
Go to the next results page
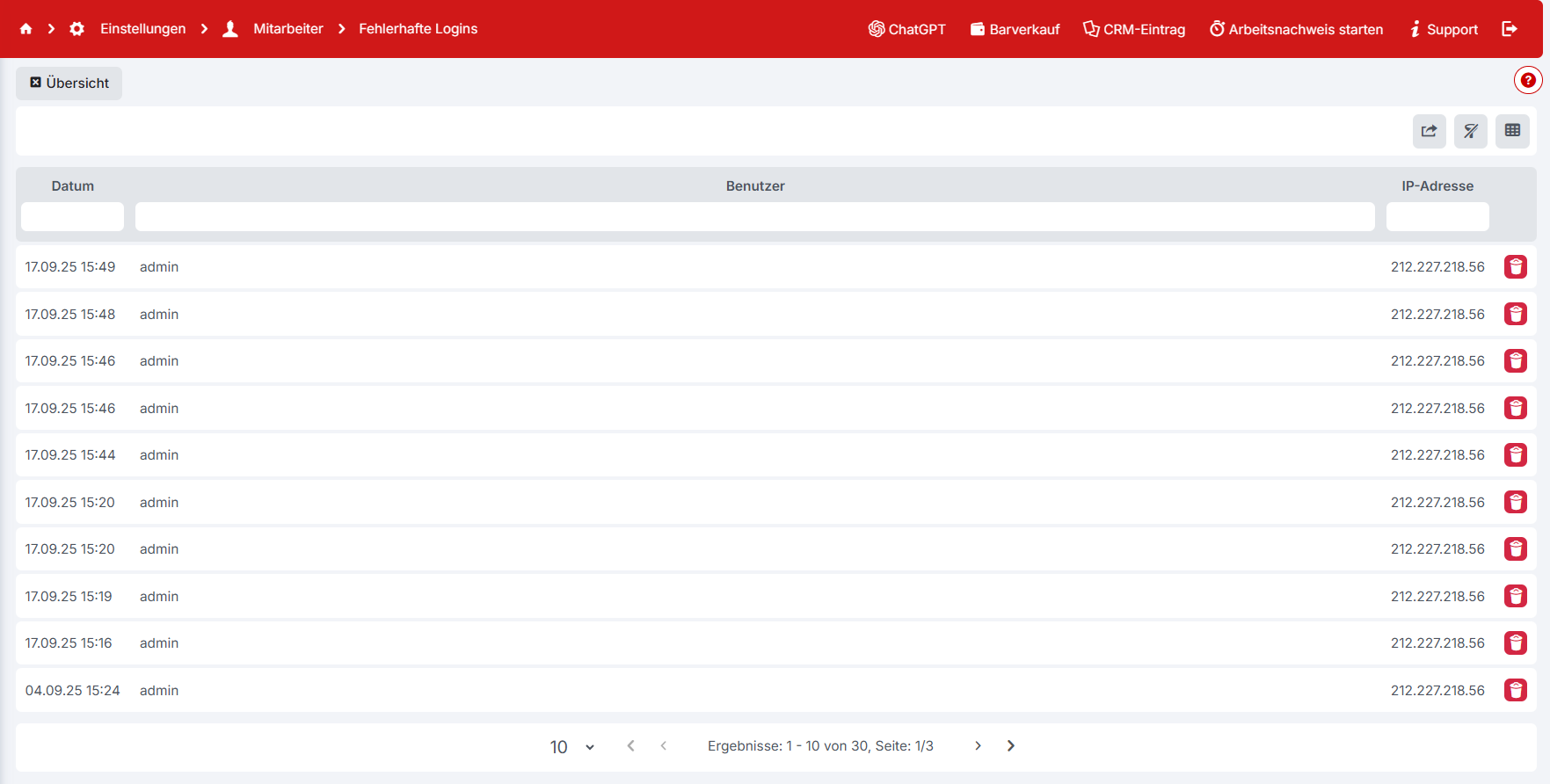point(978,746)
